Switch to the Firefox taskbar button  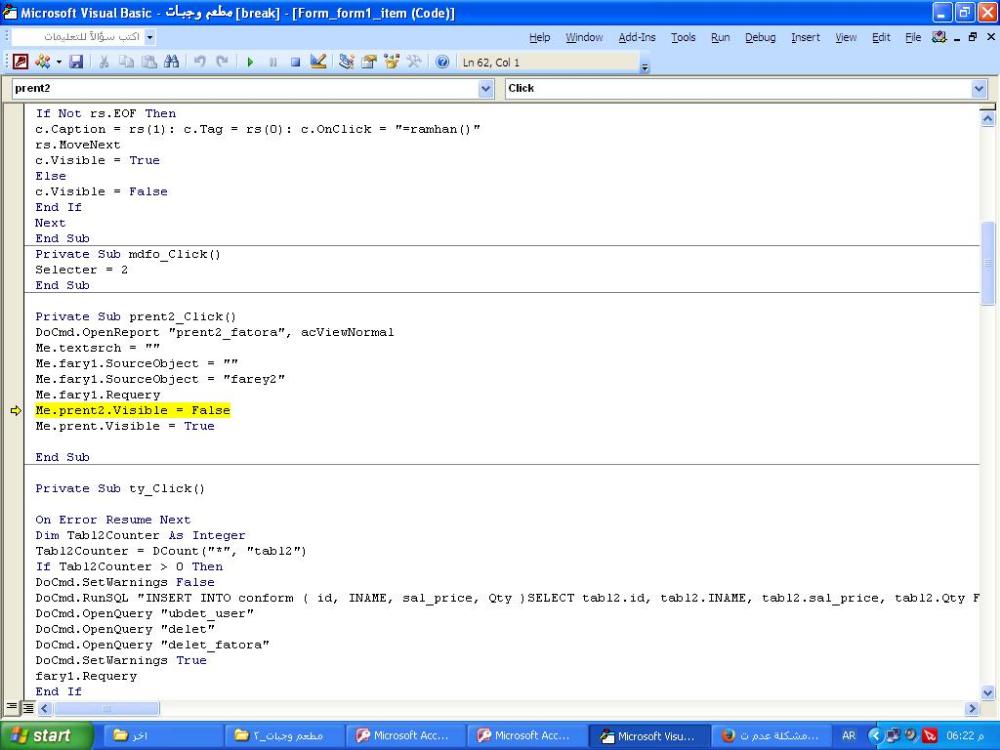coord(771,735)
